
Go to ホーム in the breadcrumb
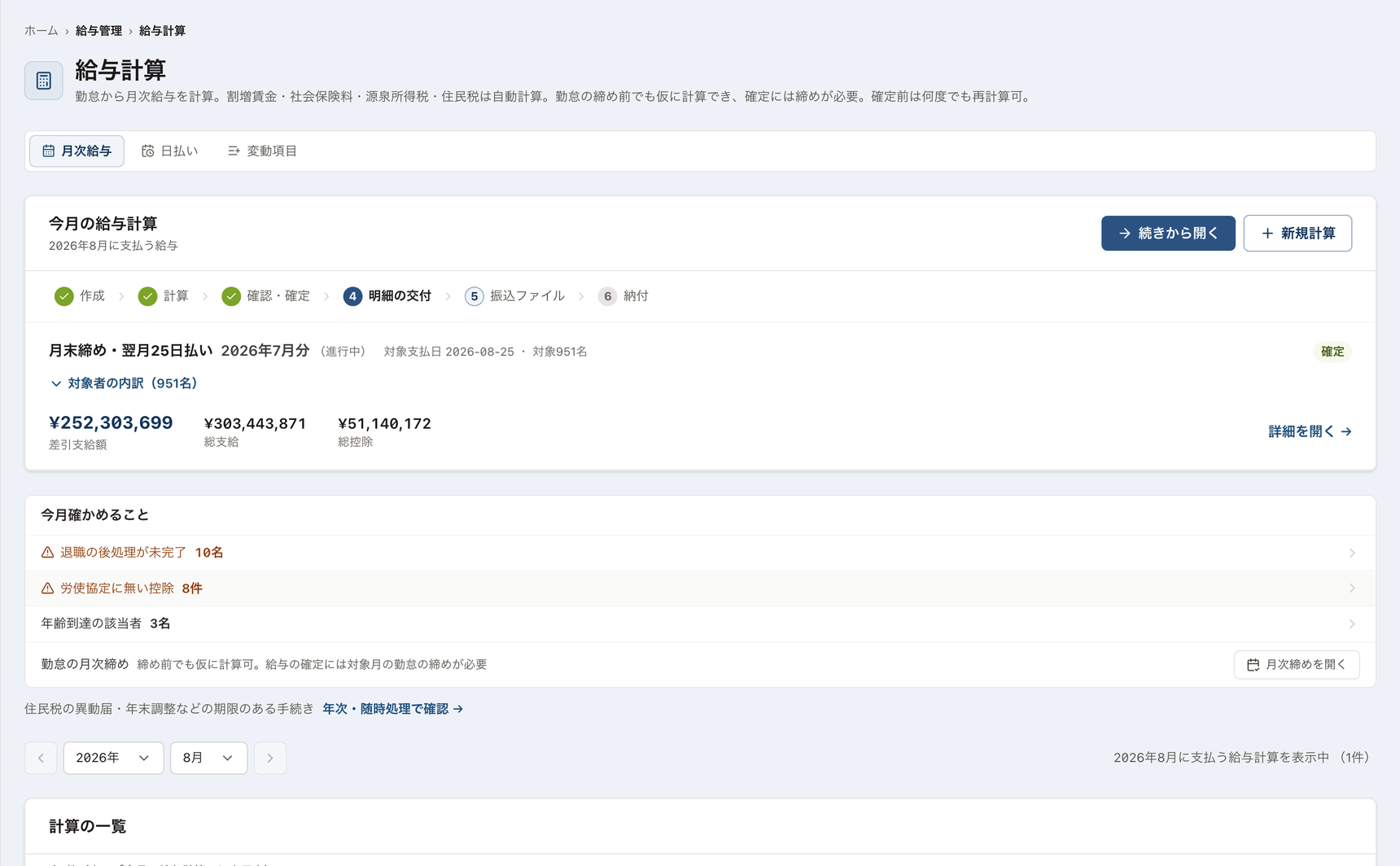(x=42, y=31)
